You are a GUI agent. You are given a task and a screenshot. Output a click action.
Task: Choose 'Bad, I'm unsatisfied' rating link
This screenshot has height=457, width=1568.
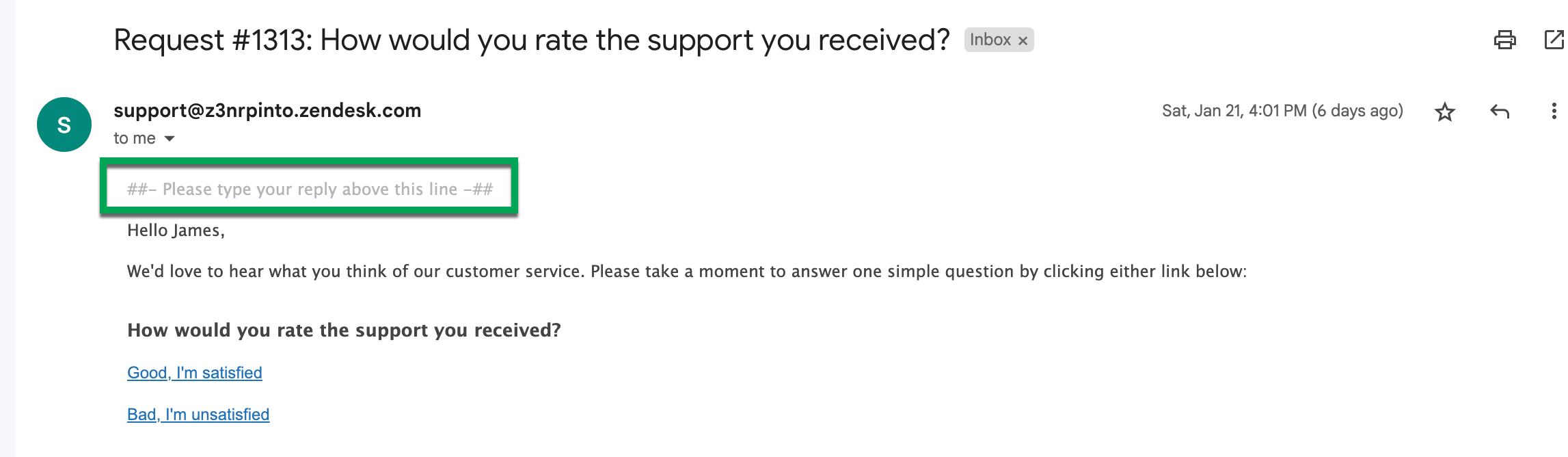coord(198,415)
